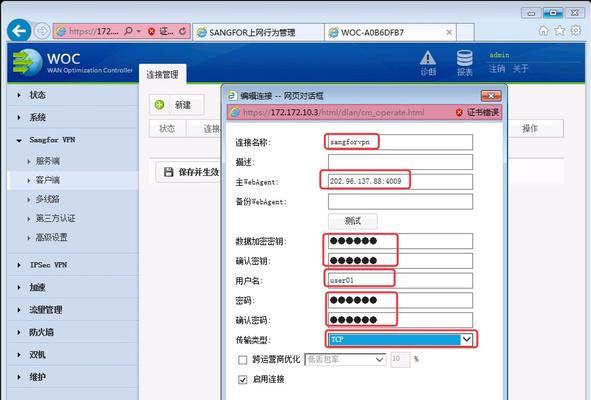Click the green plus 新建 icon
591x400 pixels.
[x=159, y=105]
